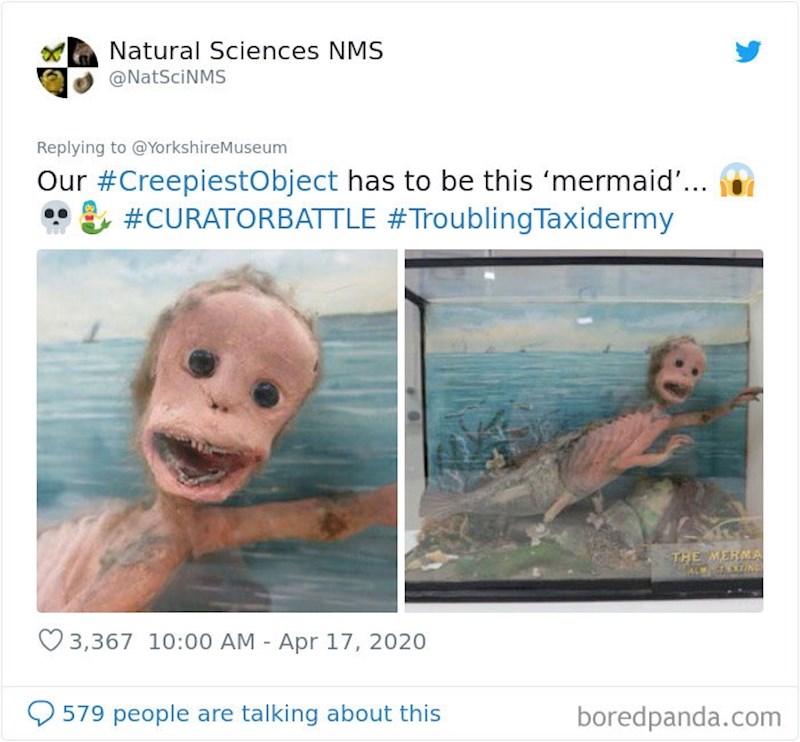Open the @YorkshireMuseum mention link

click(x=209, y=147)
